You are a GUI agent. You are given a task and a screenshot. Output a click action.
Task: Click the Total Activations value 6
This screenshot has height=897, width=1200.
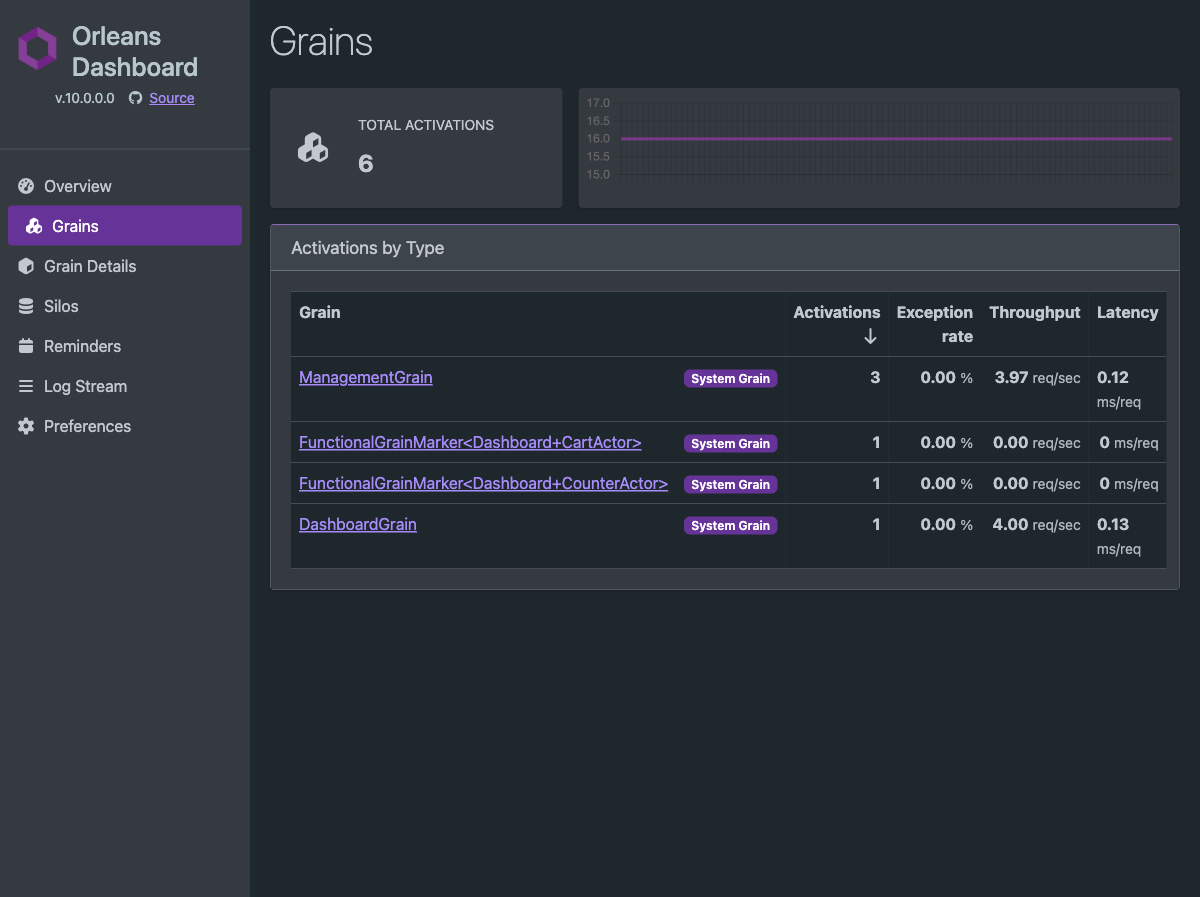click(x=366, y=164)
